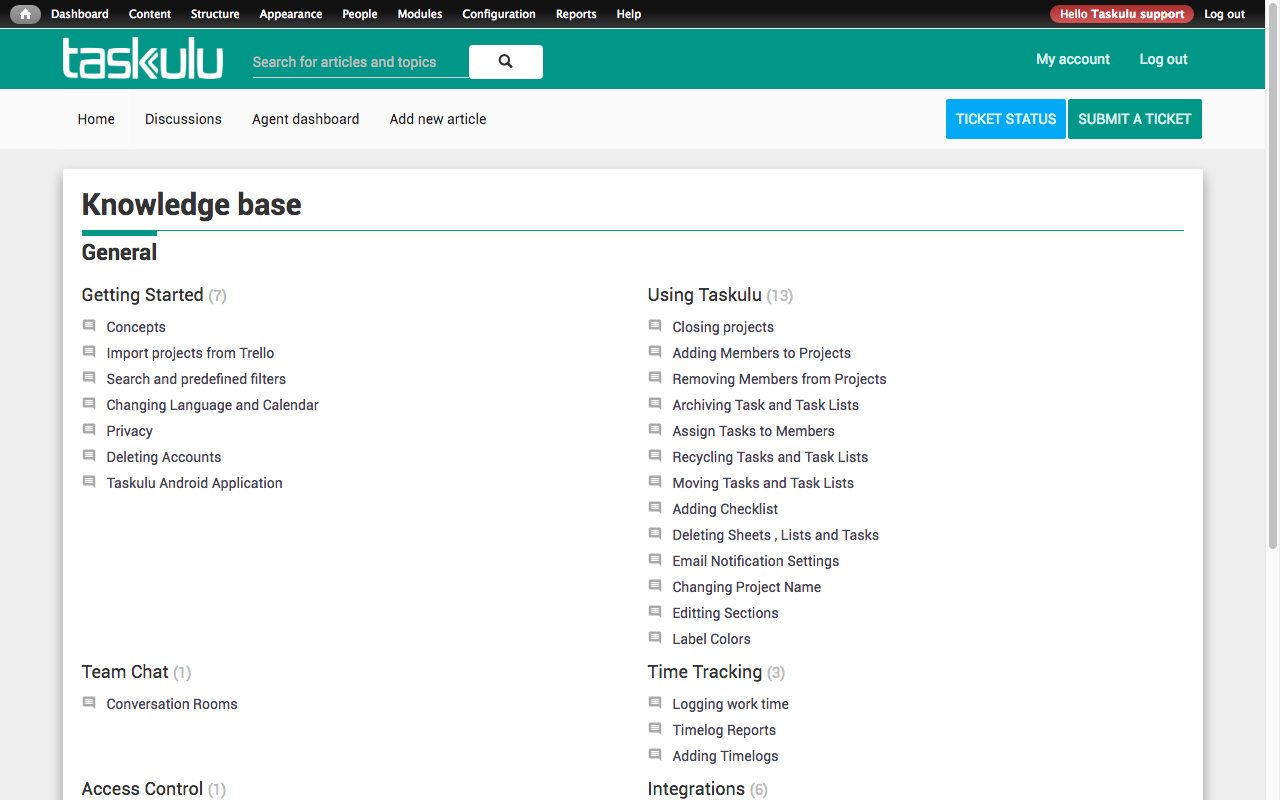1280x800 pixels.
Task: Click icon beside Deleting Accounts
Action: [x=89, y=456]
